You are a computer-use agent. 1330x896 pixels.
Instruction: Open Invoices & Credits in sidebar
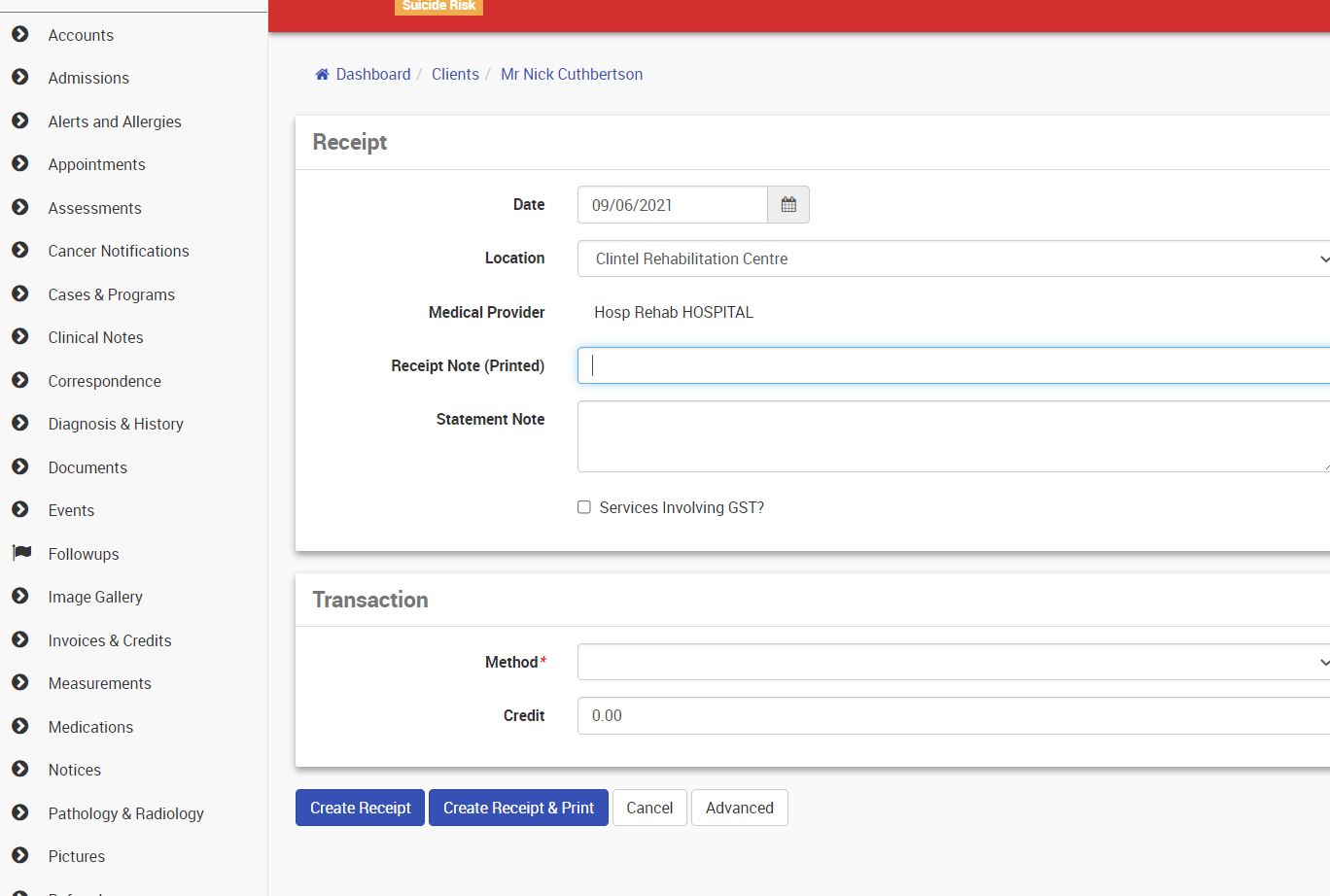click(x=110, y=640)
